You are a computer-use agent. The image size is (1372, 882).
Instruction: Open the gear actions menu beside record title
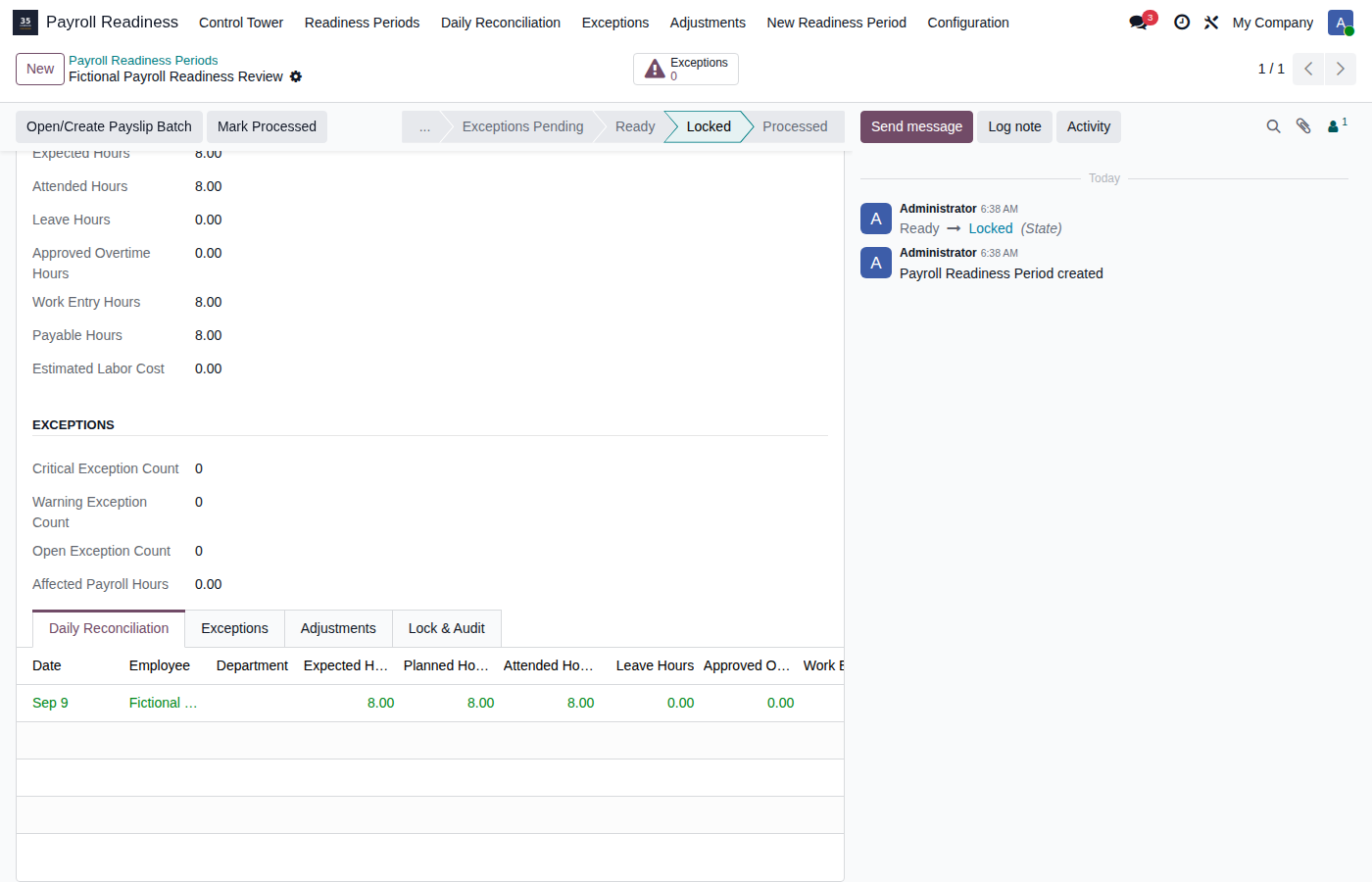[296, 76]
